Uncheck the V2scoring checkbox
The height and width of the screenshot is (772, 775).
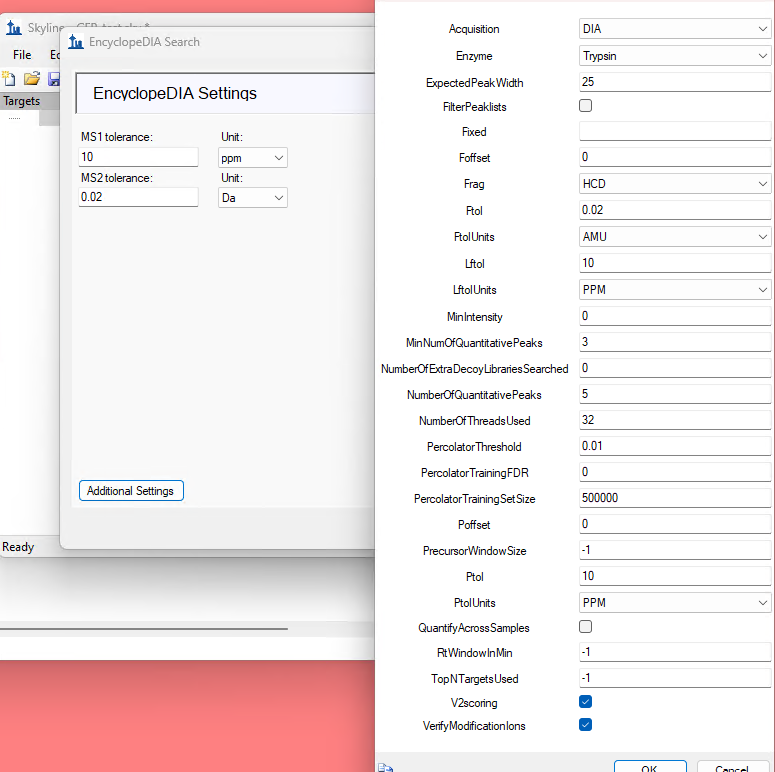point(586,701)
